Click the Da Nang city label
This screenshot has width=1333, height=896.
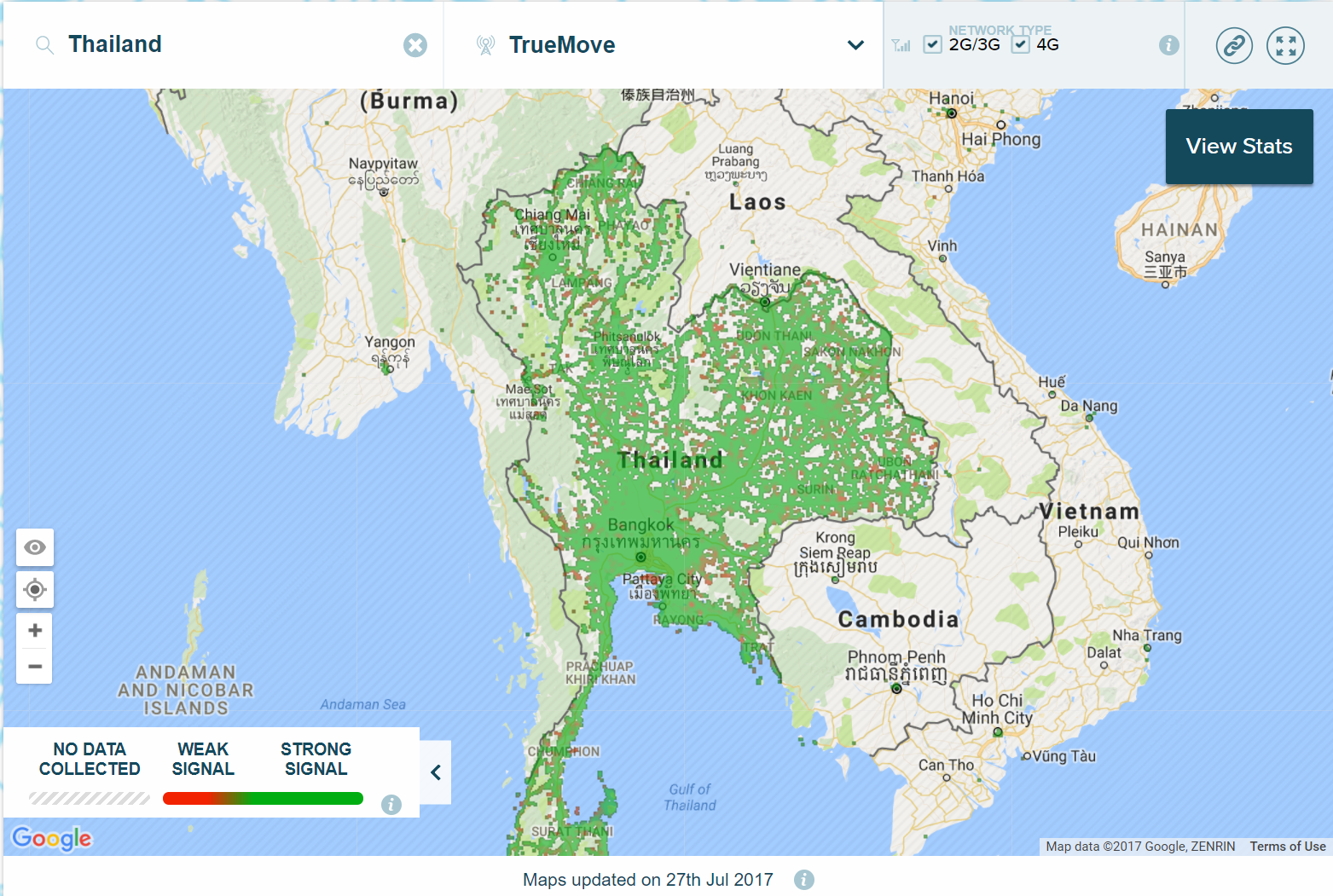1089,406
